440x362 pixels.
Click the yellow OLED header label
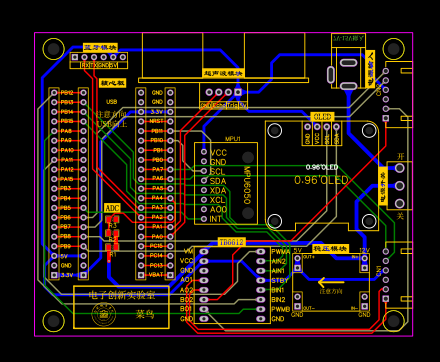coord(322,117)
